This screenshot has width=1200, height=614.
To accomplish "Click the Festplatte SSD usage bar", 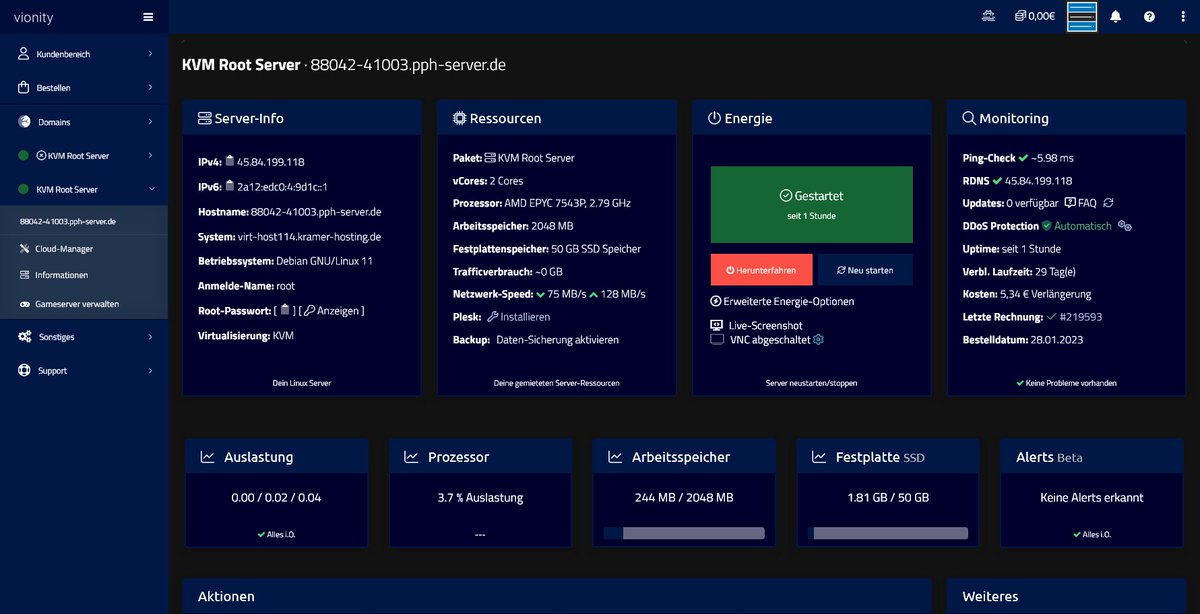I will pos(888,534).
